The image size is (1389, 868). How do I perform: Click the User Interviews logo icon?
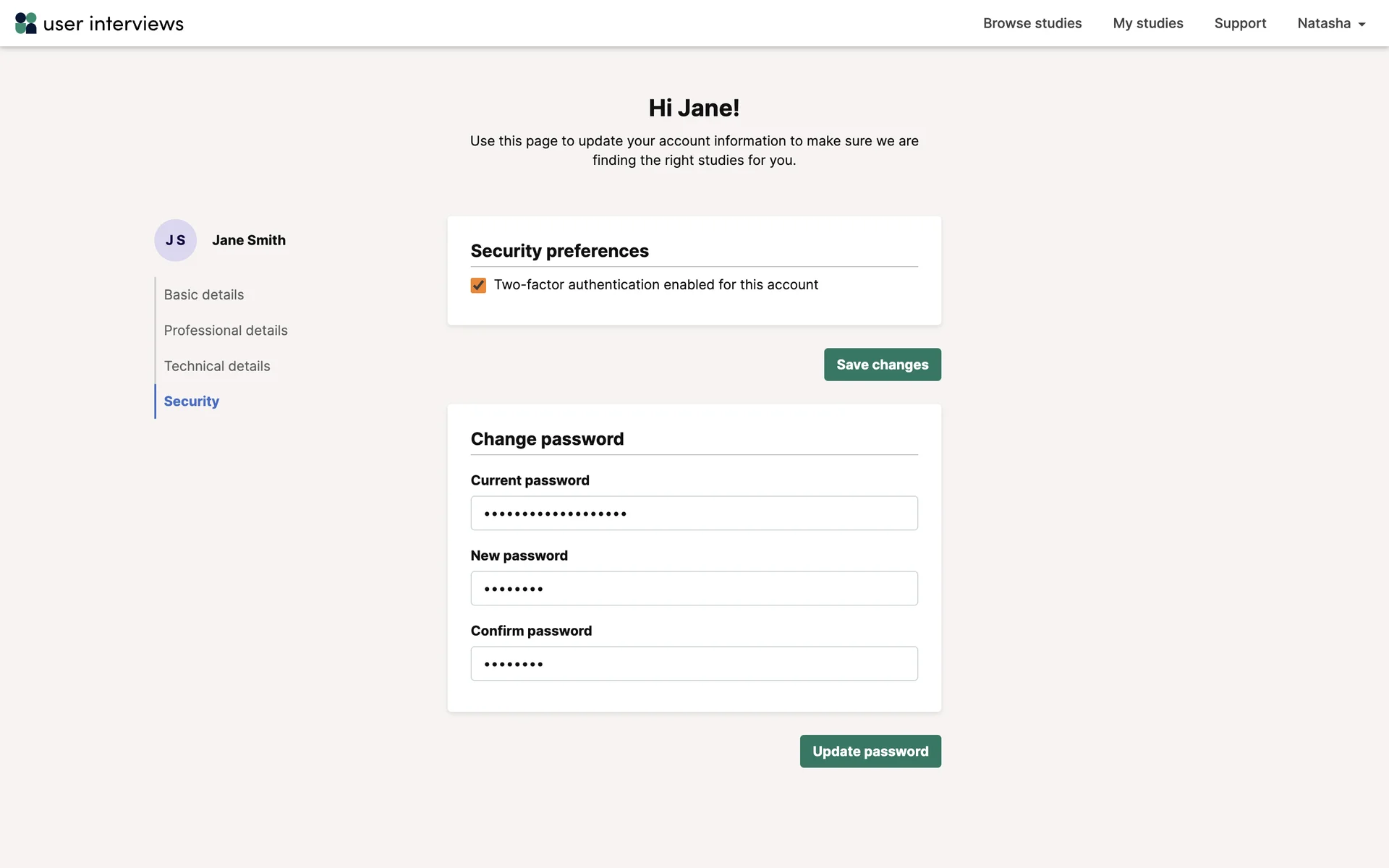coord(26,23)
